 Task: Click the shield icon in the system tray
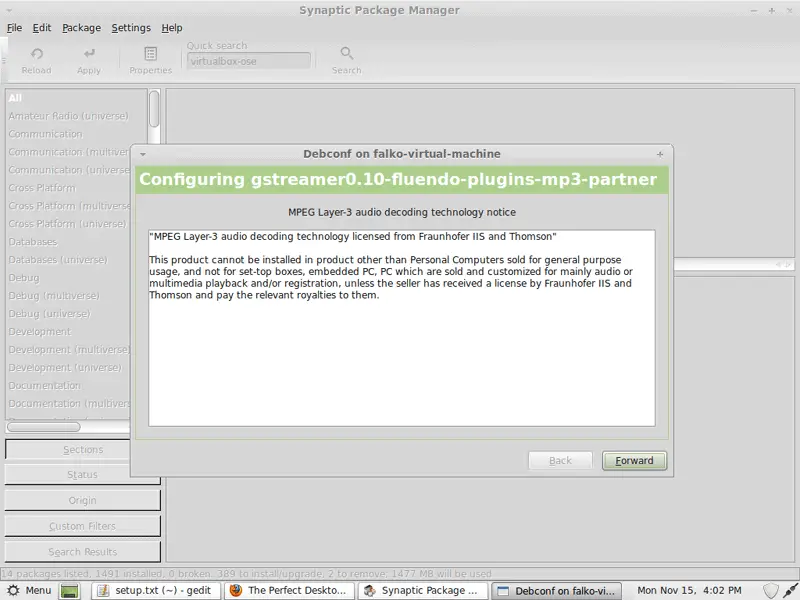770,591
